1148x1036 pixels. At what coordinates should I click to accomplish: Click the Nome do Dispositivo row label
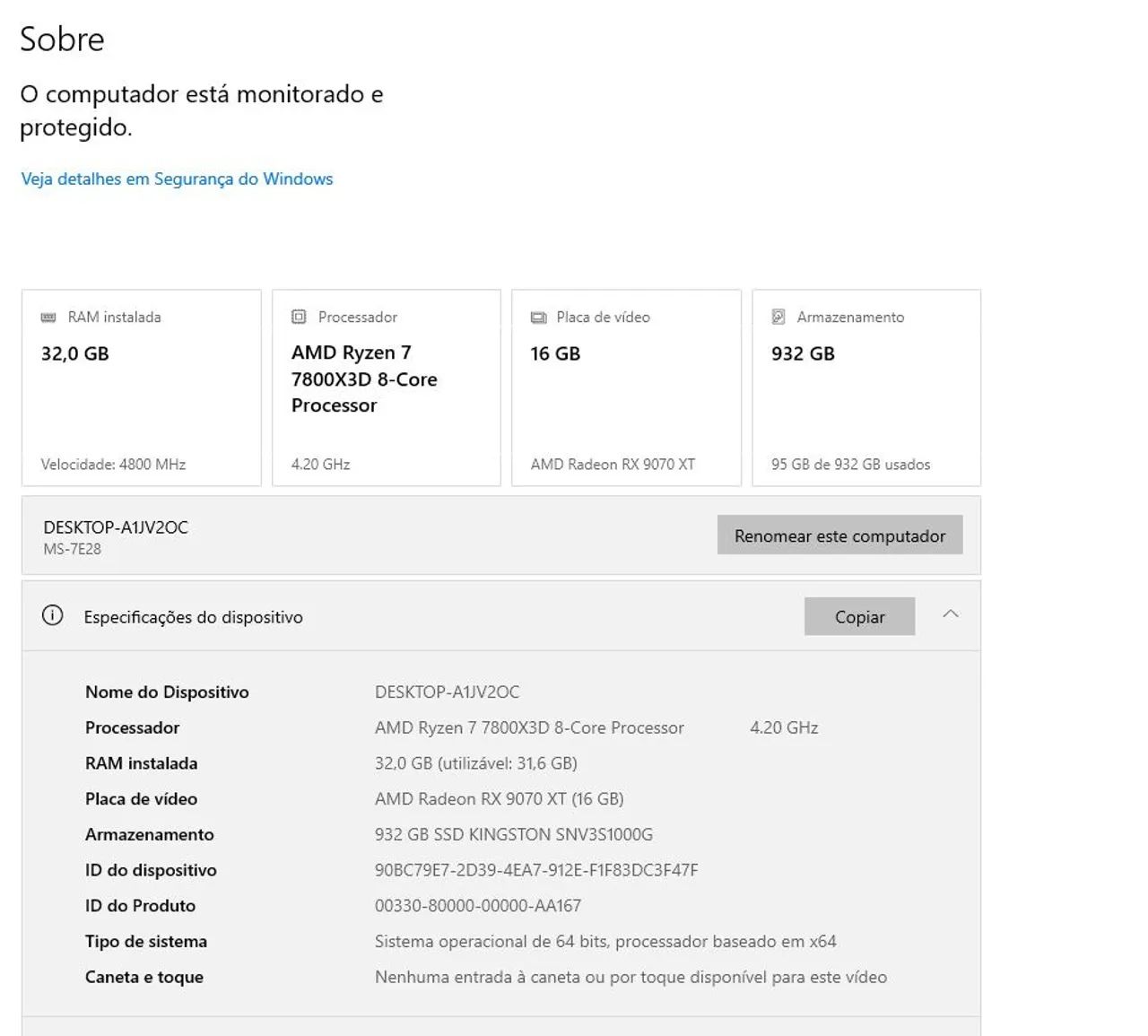pyautogui.click(x=167, y=692)
